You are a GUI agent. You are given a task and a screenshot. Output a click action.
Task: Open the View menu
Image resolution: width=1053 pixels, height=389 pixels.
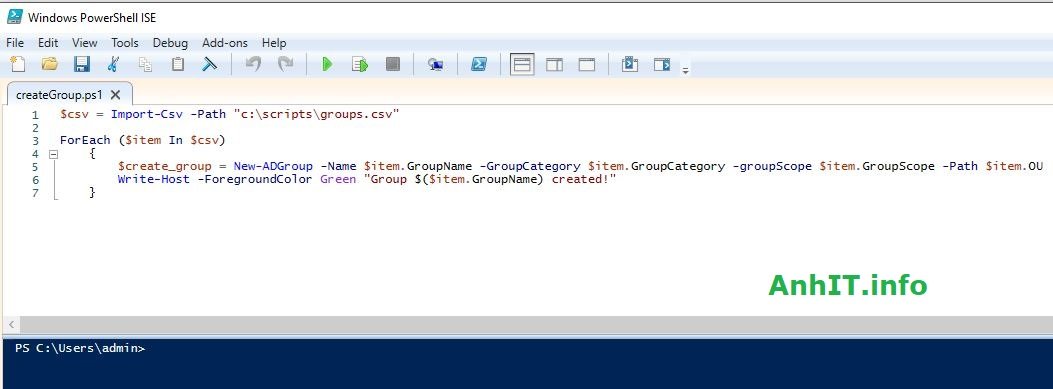tap(85, 42)
